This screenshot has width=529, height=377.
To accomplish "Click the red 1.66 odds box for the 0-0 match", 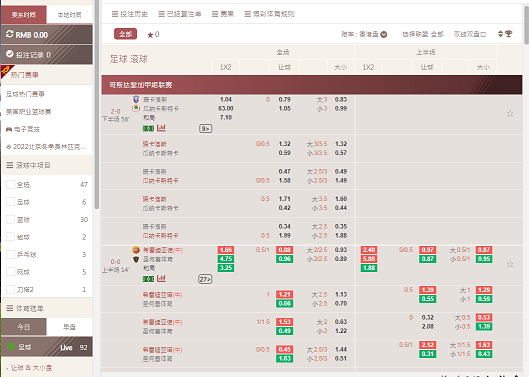I will click(226, 250).
